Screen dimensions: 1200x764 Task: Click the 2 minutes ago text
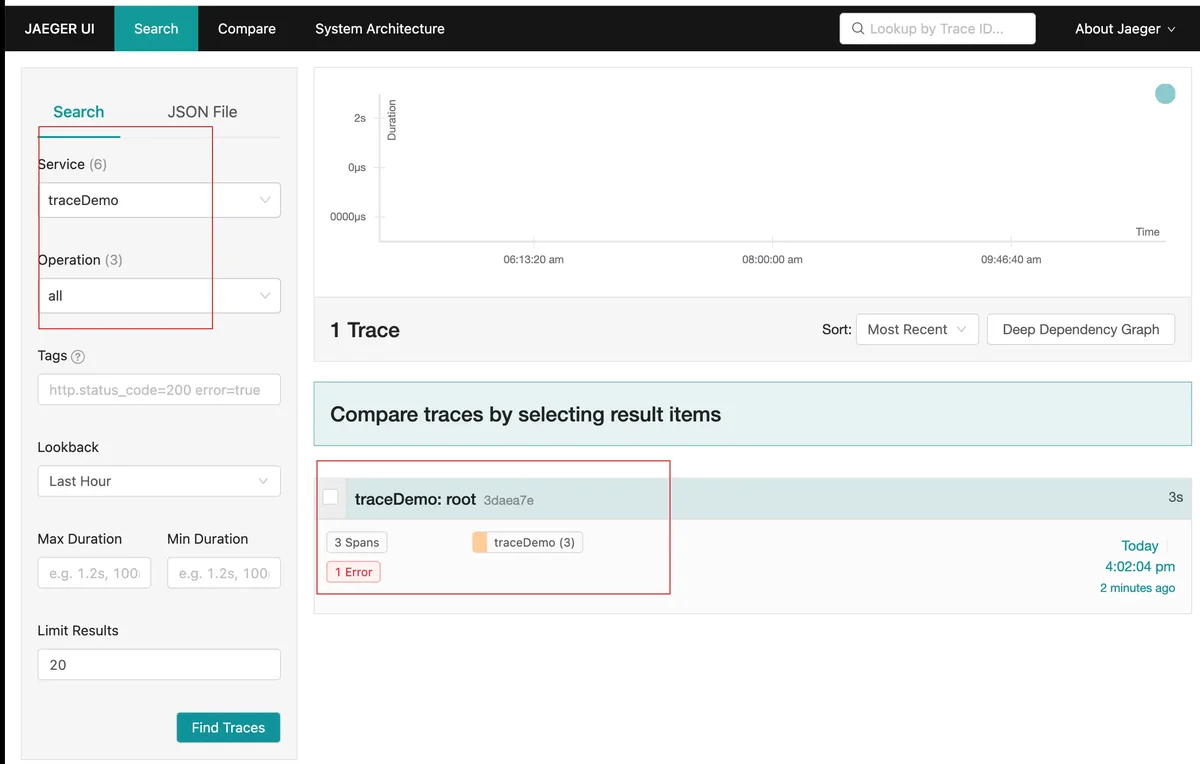(x=1137, y=588)
